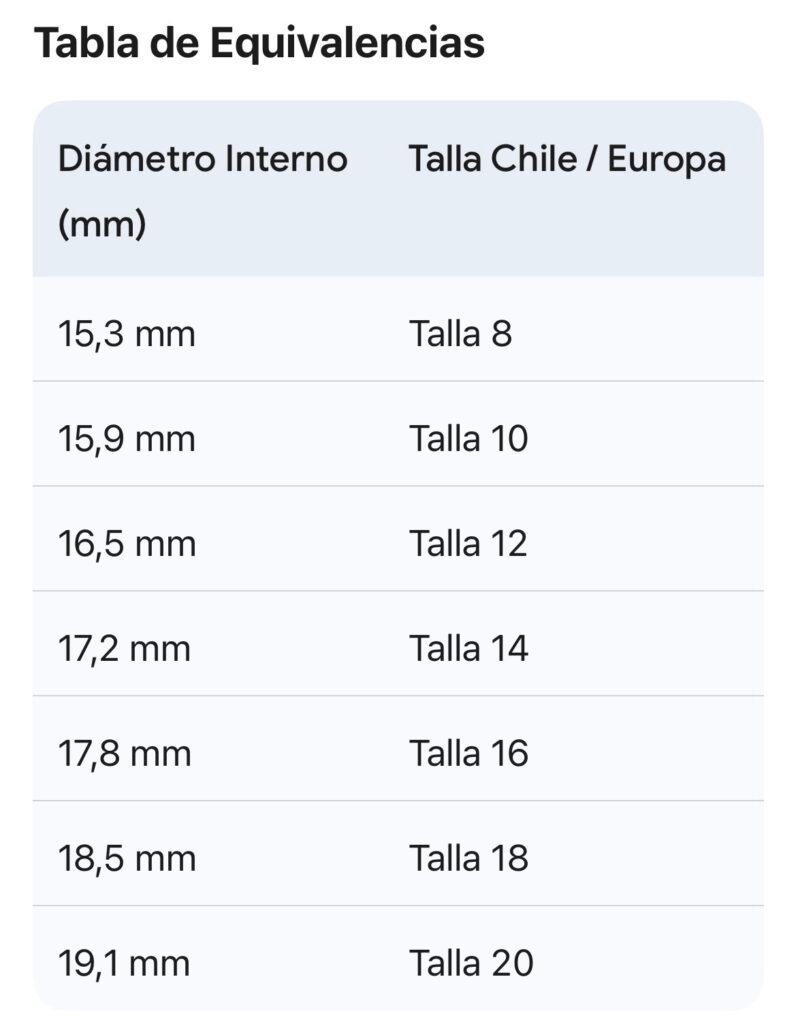Click the '18,5 mm' diameter cell
This screenshot has height=1024, width=796.
point(126,858)
